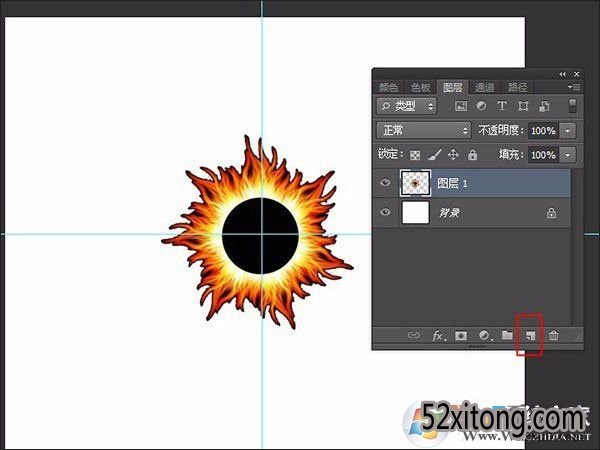This screenshot has width=600, height=450.
Task: Open the 正常 blend mode dropdown
Action: [424, 130]
